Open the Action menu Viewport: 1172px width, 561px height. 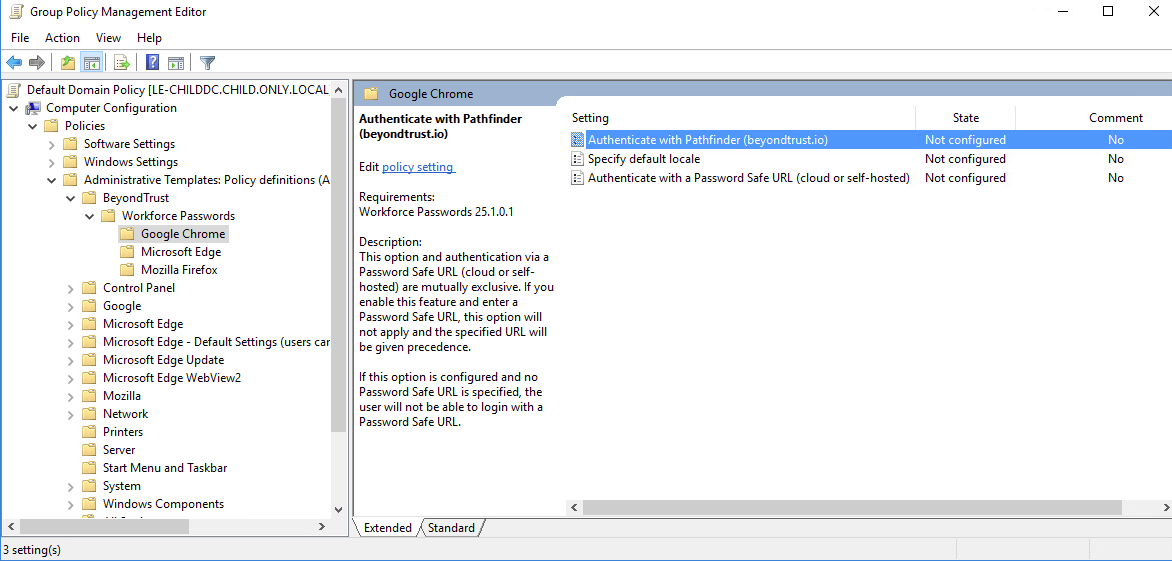[x=62, y=37]
